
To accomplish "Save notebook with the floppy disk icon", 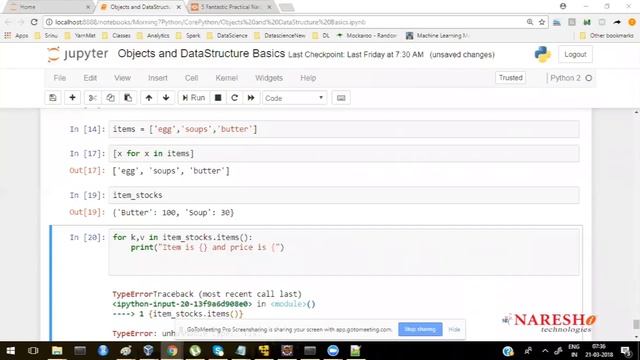I will (x=53, y=98).
